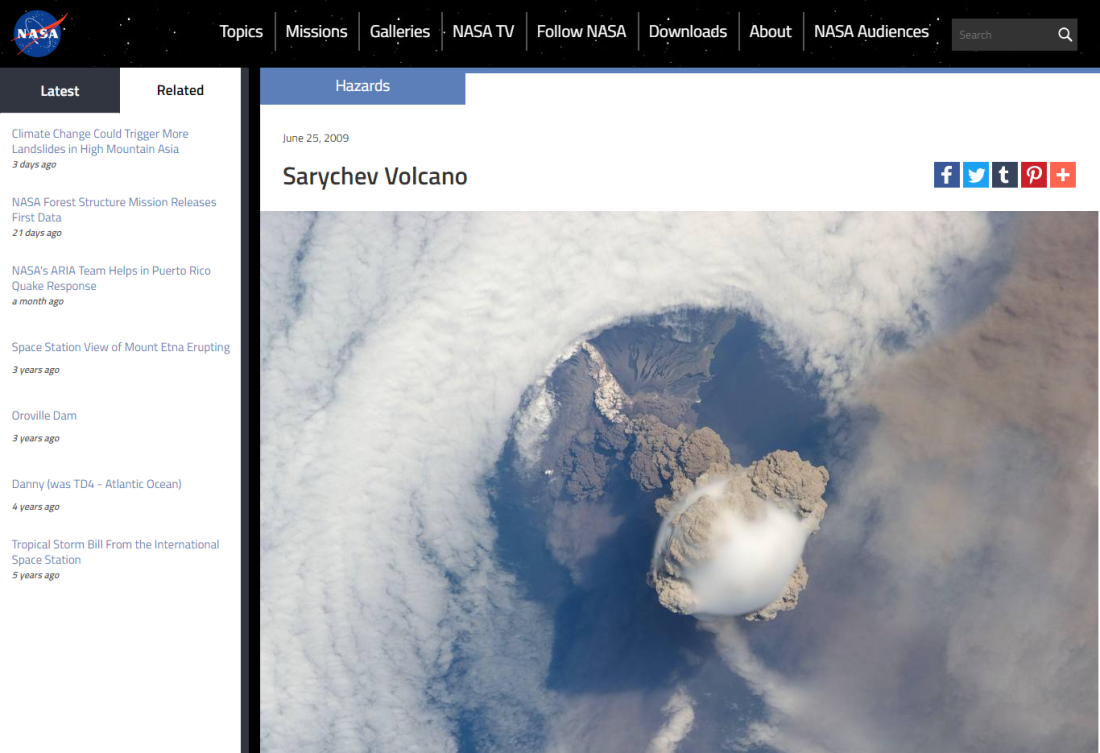
Task: Open Space Station View of Mount Etna
Action: [121, 347]
